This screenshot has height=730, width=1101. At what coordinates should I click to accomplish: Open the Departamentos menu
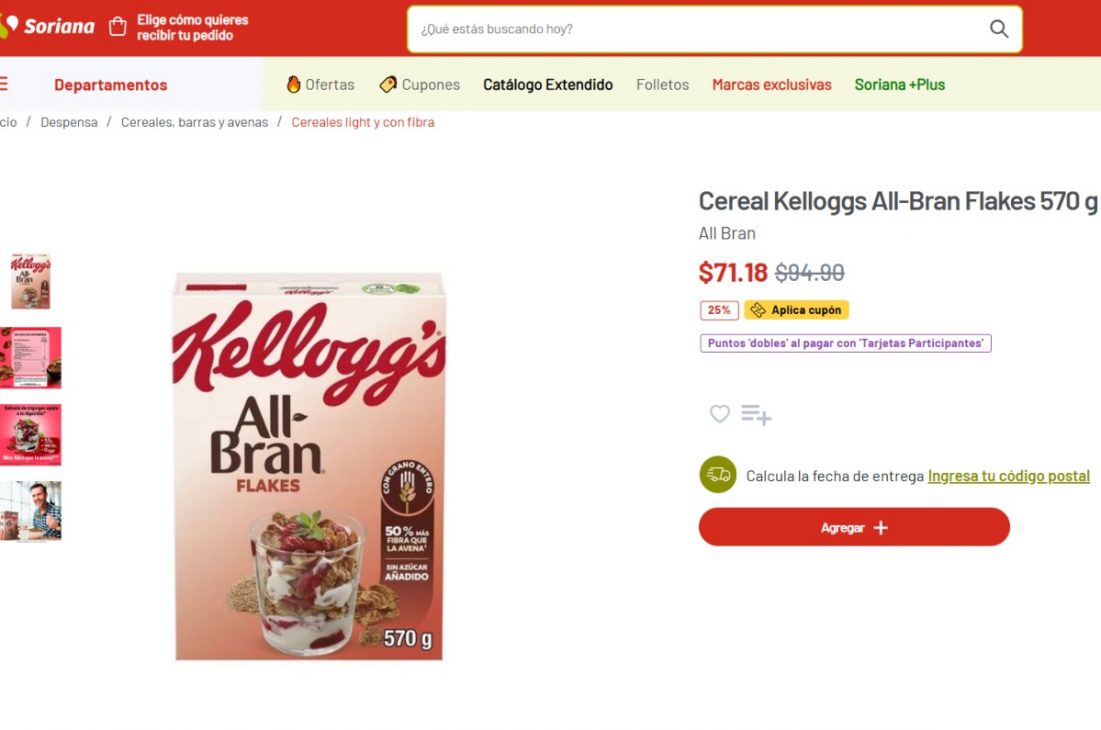click(x=110, y=85)
